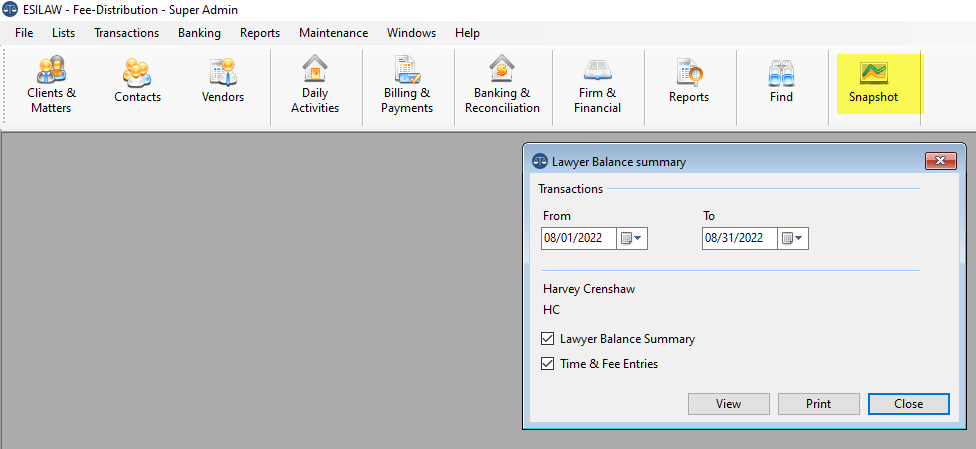Open Daily Activities from toolbar

[315, 85]
